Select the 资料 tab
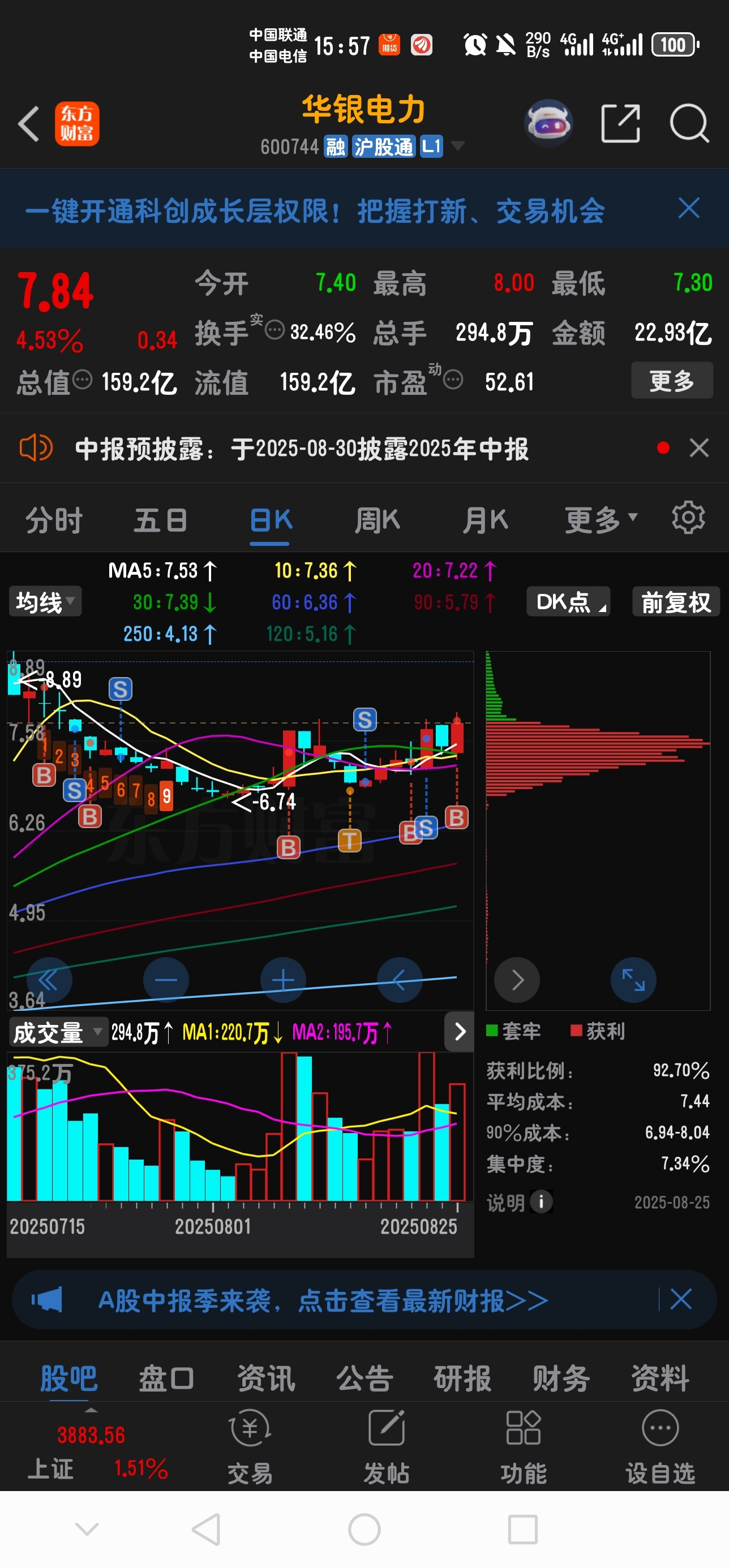The image size is (729, 1568). tap(660, 1378)
